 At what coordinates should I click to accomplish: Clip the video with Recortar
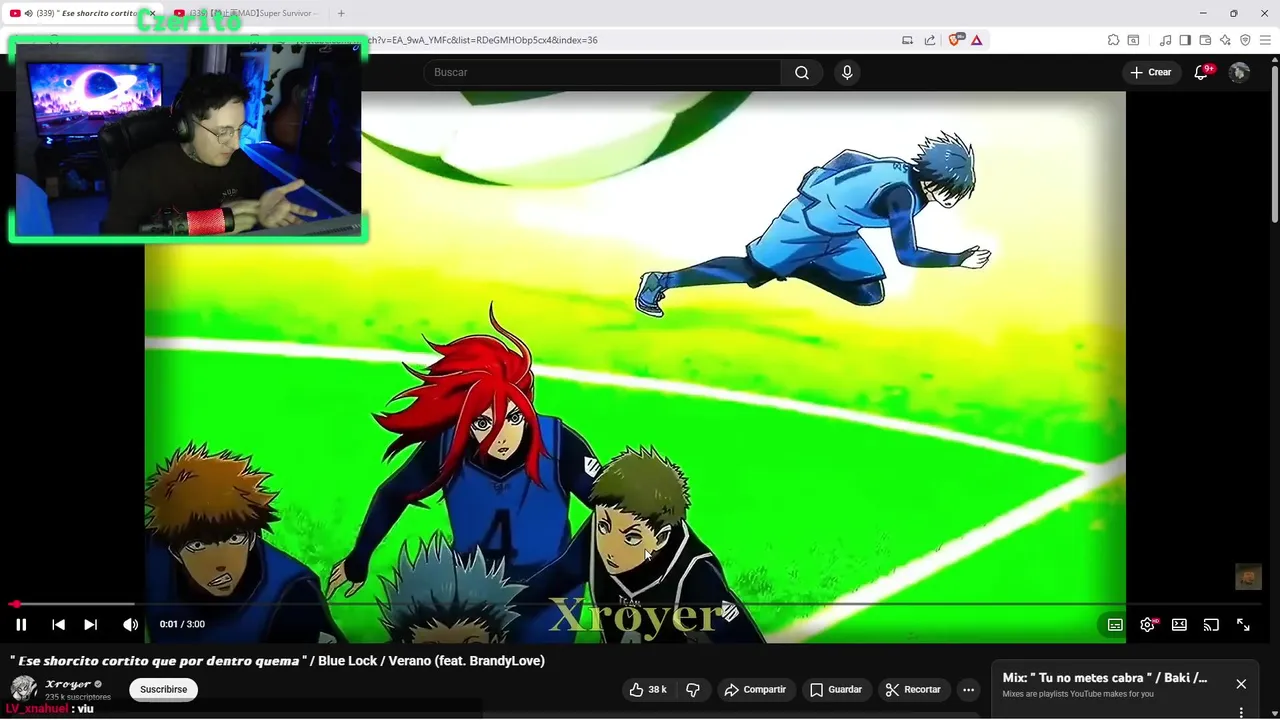click(914, 689)
